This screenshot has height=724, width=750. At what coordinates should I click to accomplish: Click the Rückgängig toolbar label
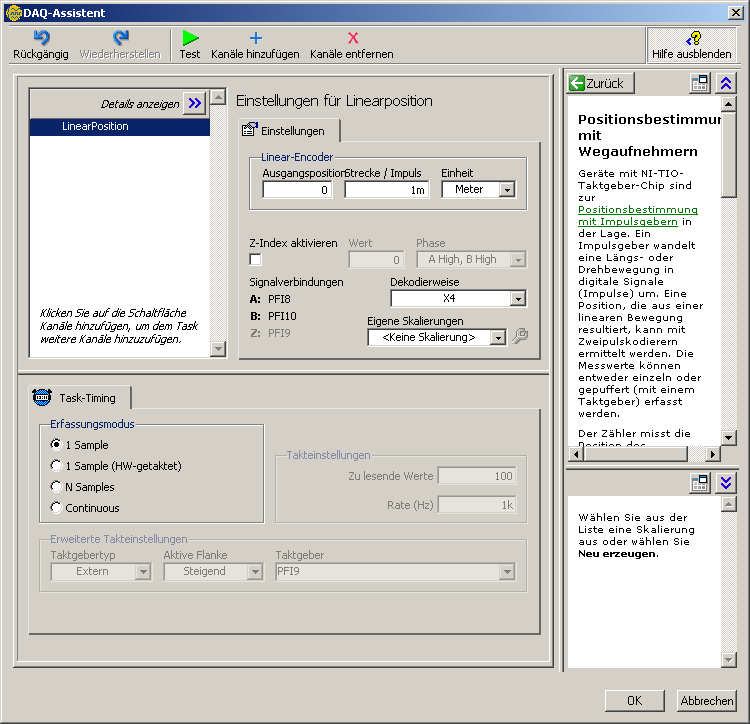41,54
